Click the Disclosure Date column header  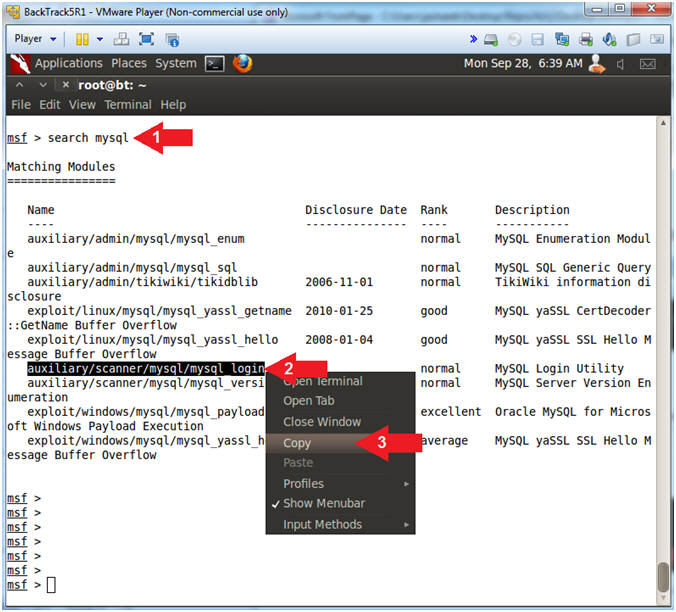point(356,210)
